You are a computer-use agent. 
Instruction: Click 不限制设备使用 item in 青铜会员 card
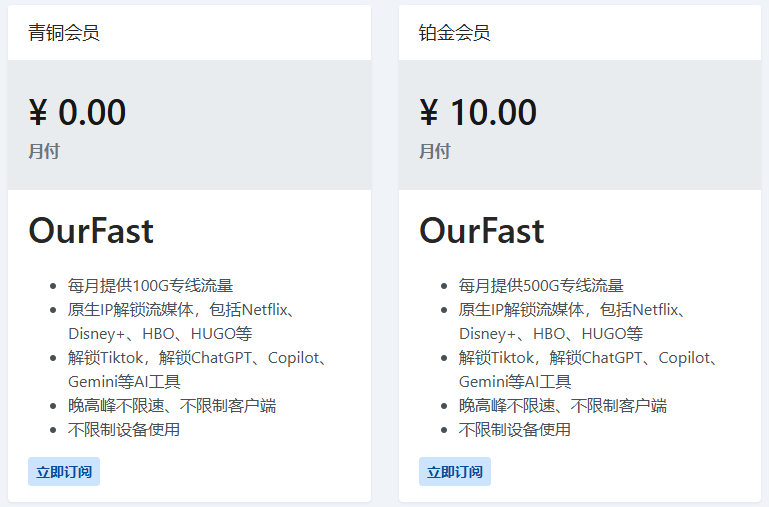point(124,430)
